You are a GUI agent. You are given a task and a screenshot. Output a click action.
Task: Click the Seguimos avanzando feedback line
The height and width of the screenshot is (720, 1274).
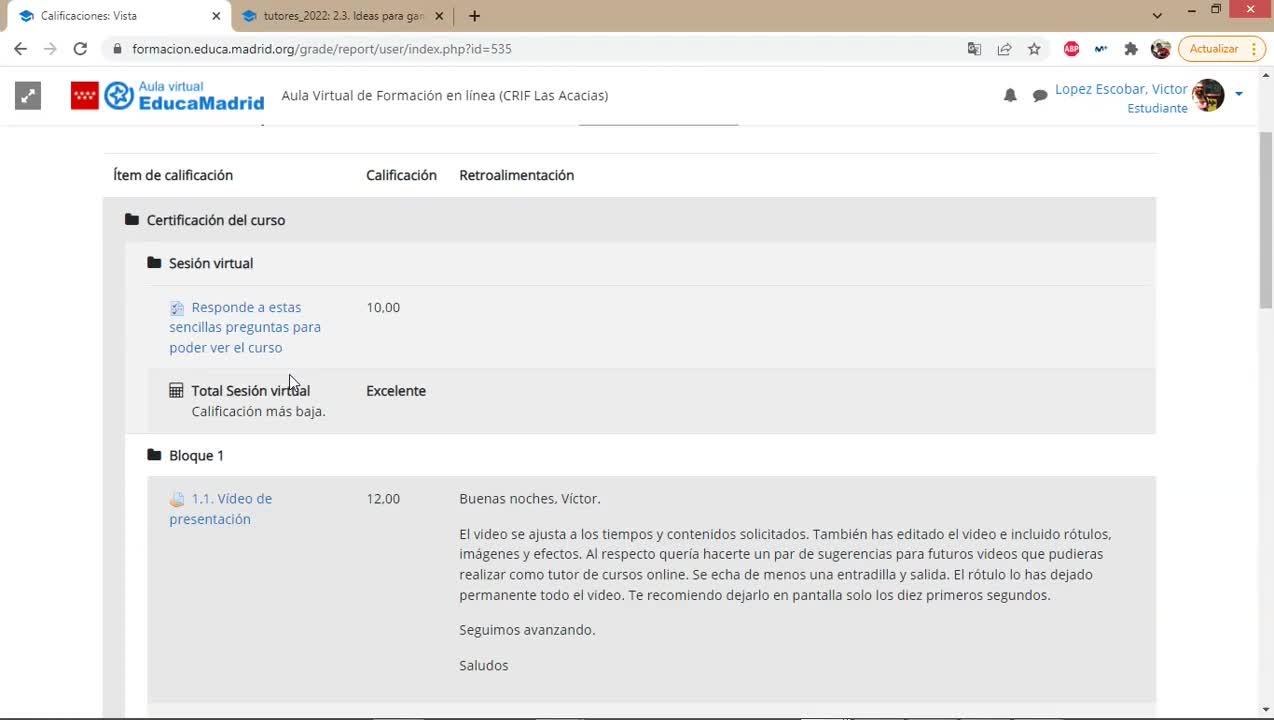527,630
